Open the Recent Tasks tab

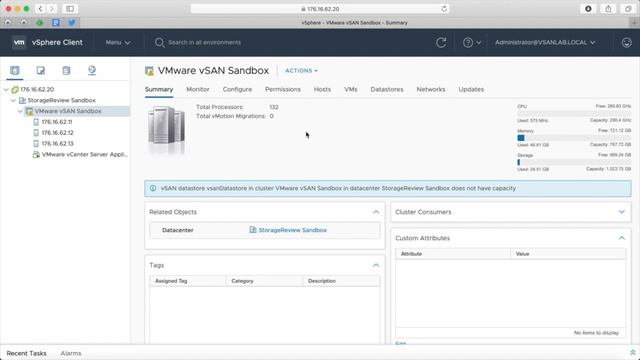[x=27, y=353]
